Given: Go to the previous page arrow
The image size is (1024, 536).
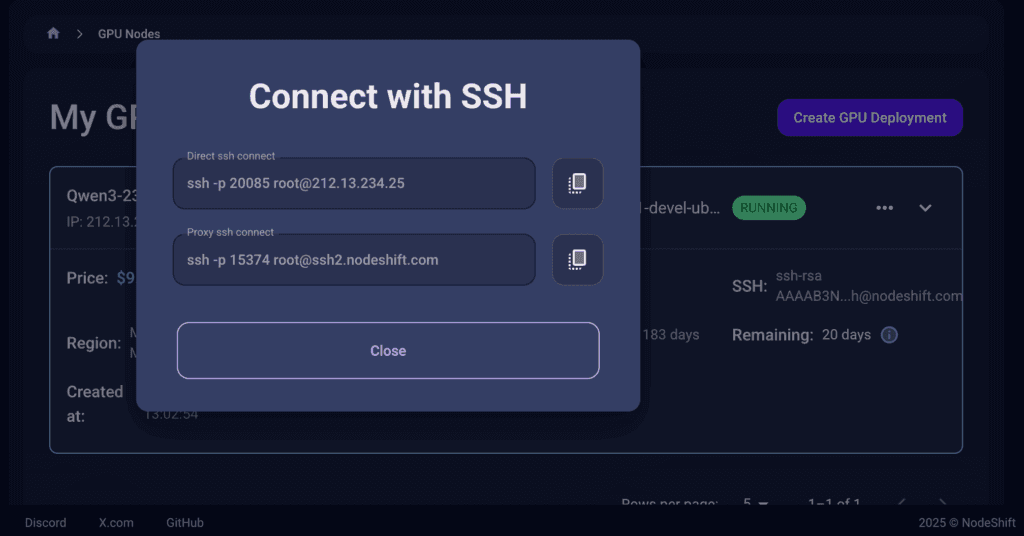Looking at the screenshot, I should pos(902,502).
